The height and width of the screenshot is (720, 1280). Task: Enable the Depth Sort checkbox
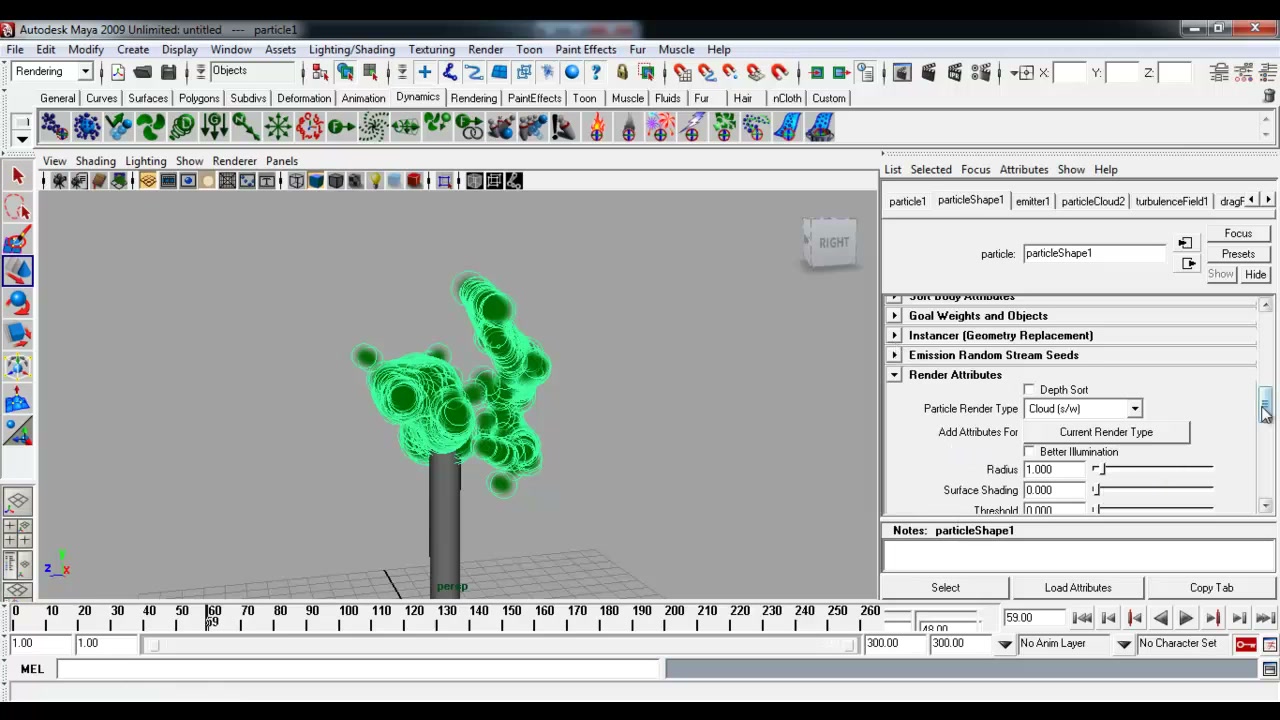click(x=1029, y=390)
